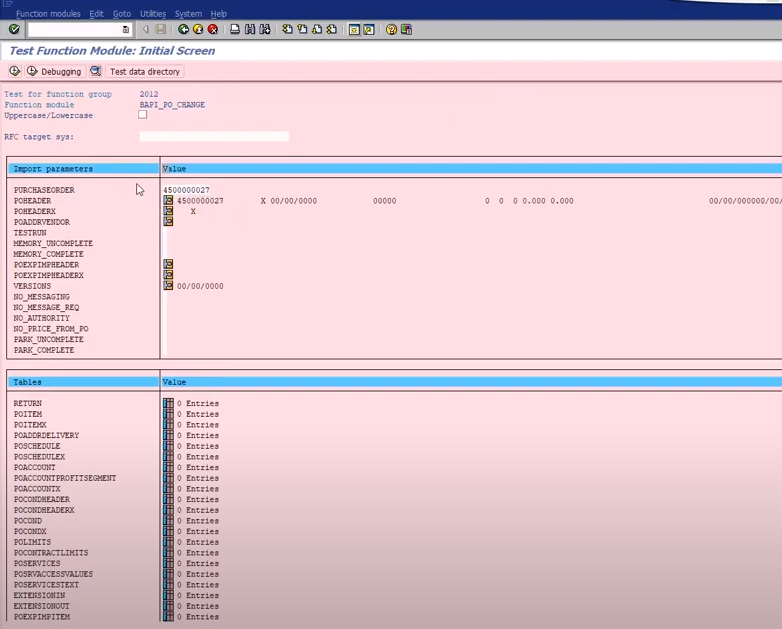
Task: Toggle the Uppercase/Lowercase checkbox
Action: [143, 115]
